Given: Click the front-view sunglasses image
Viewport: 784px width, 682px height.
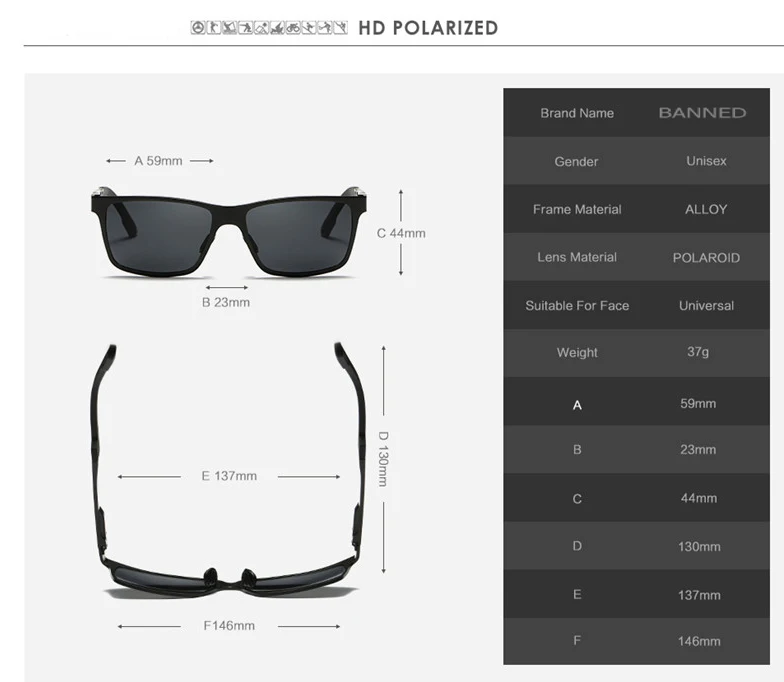Looking at the screenshot, I should pos(229,232).
